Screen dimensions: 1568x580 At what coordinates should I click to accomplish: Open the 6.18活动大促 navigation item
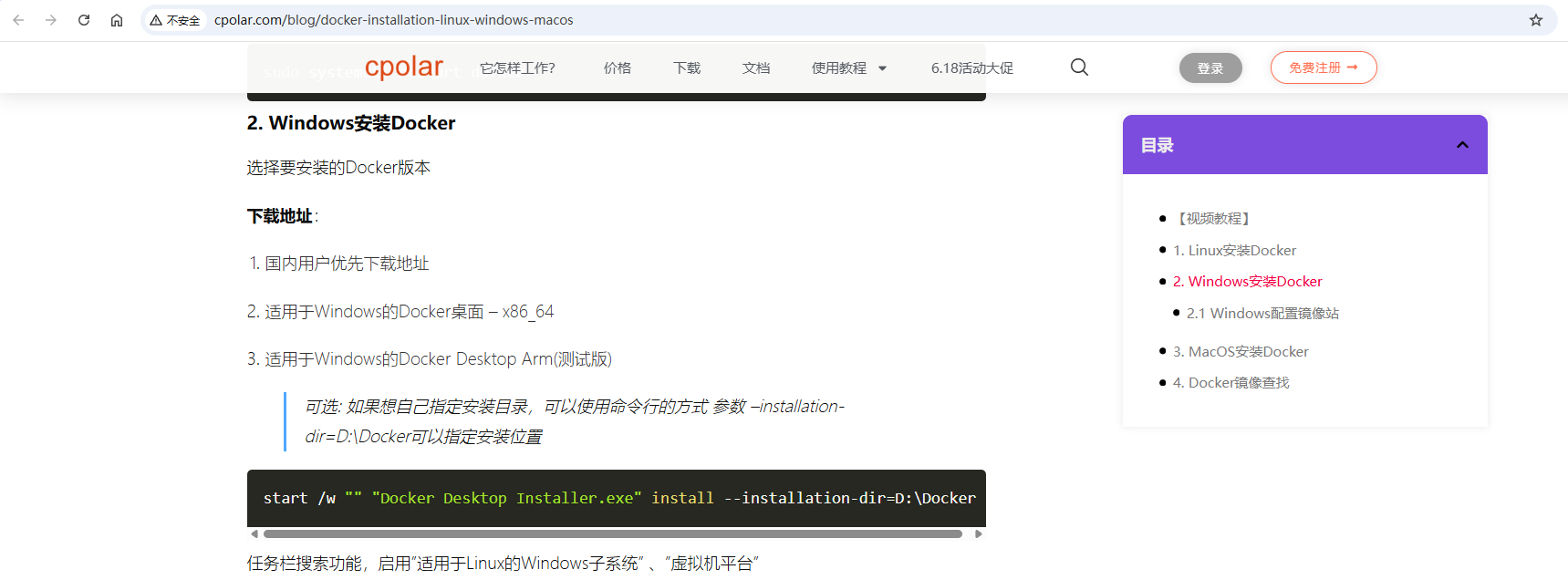click(972, 68)
